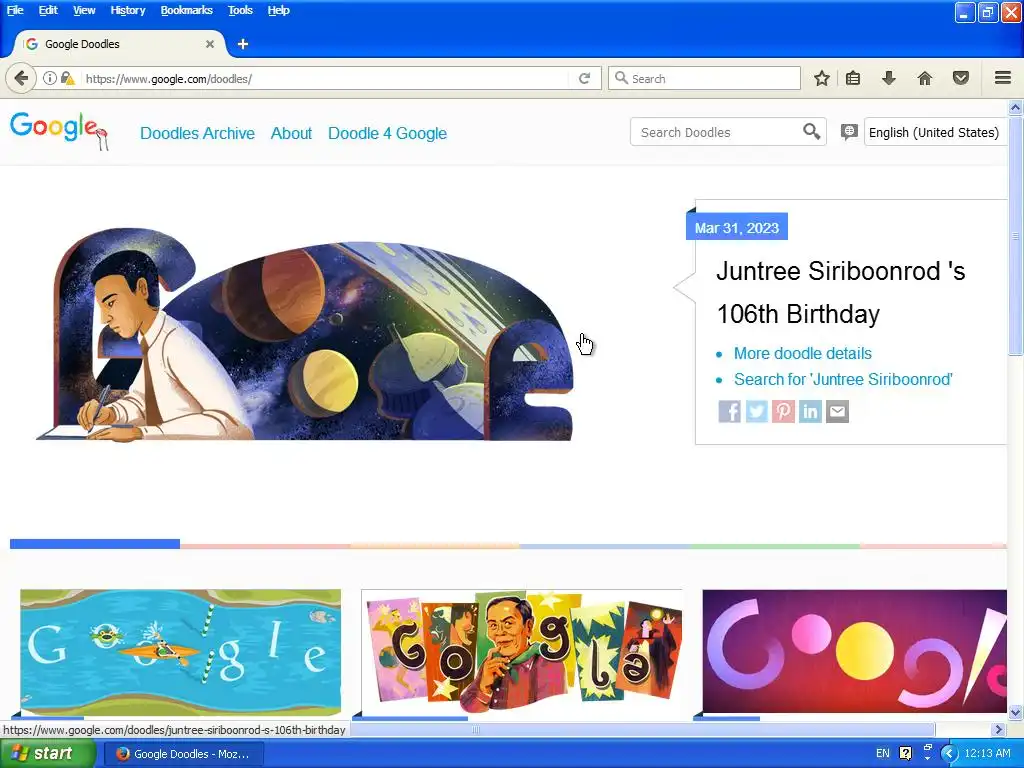Image resolution: width=1024 pixels, height=768 pixels.
Task: Share doodle on Twitter
Action: click(757, 411)
